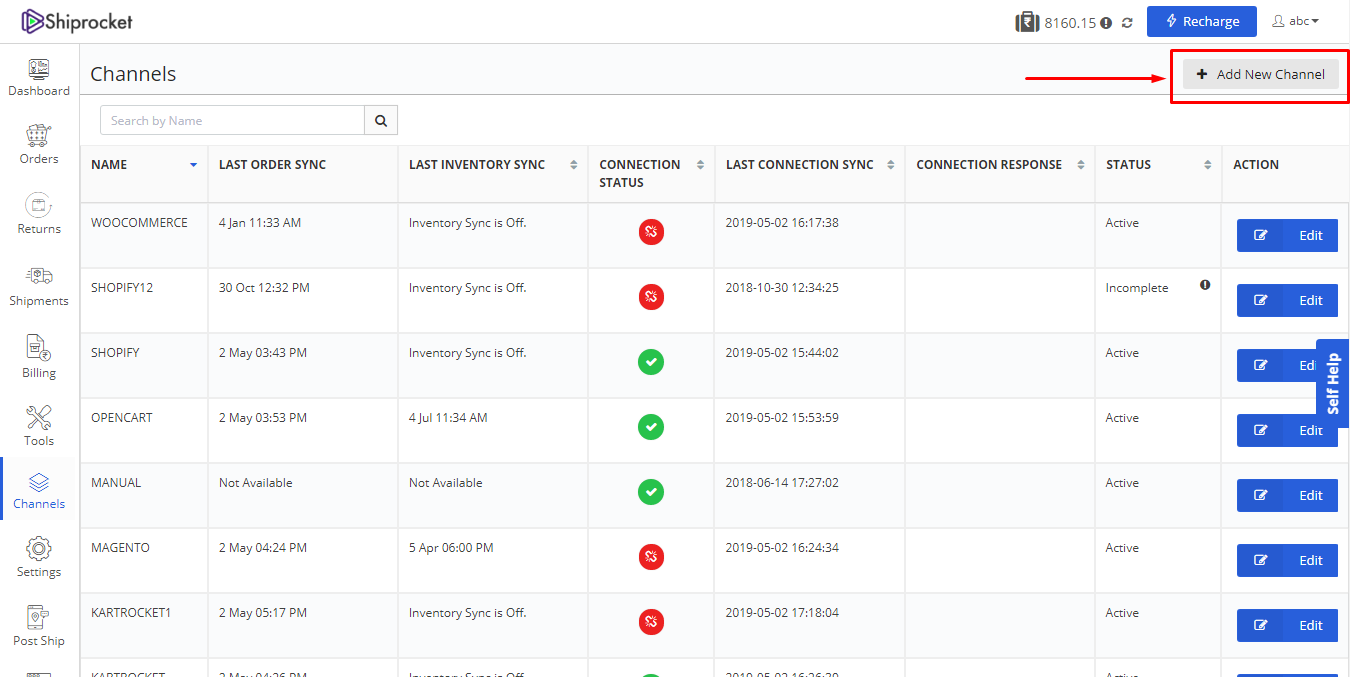Sort by Last Inventory Sync column

click(x=574, y=165)
